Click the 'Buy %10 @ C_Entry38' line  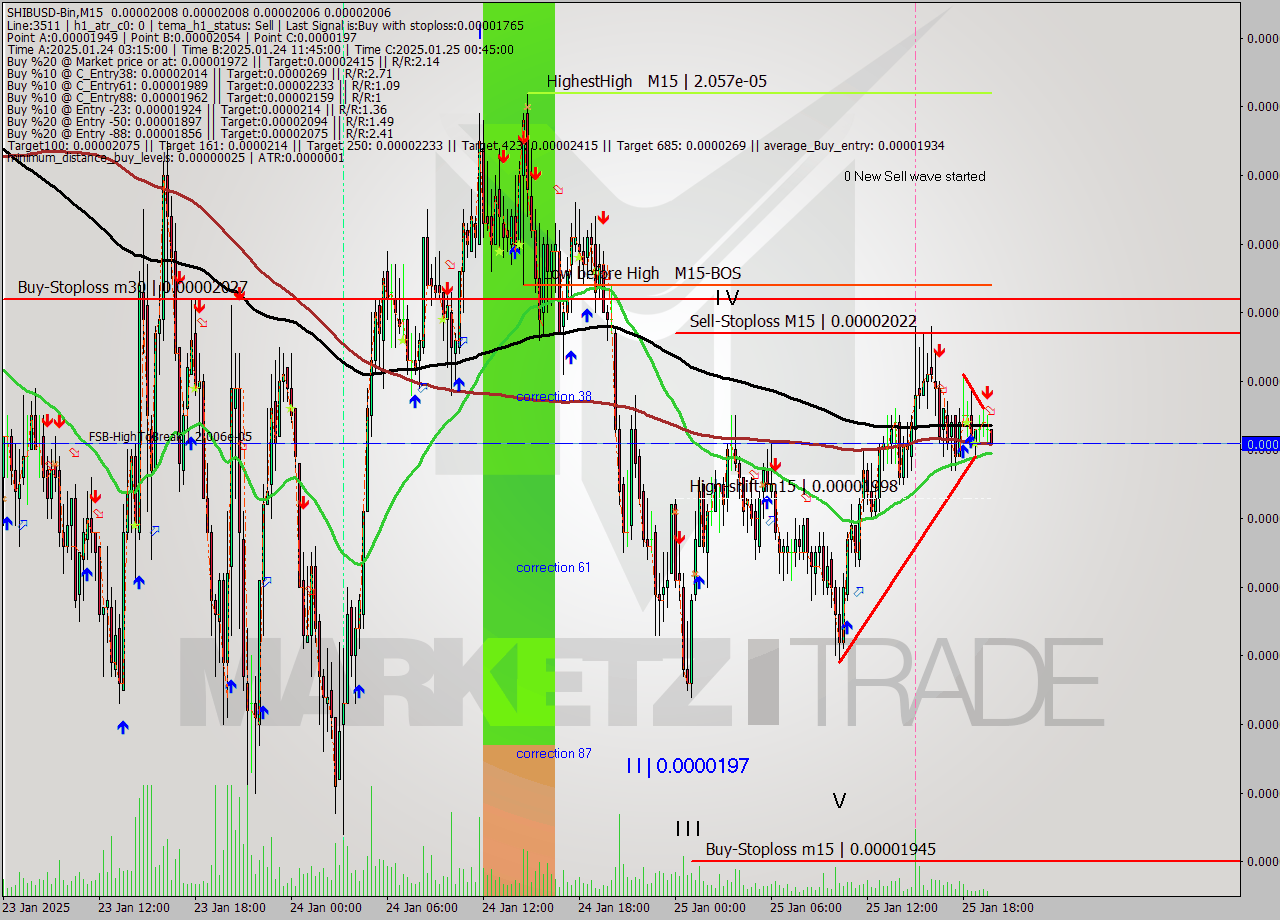[x=199, y=73]
